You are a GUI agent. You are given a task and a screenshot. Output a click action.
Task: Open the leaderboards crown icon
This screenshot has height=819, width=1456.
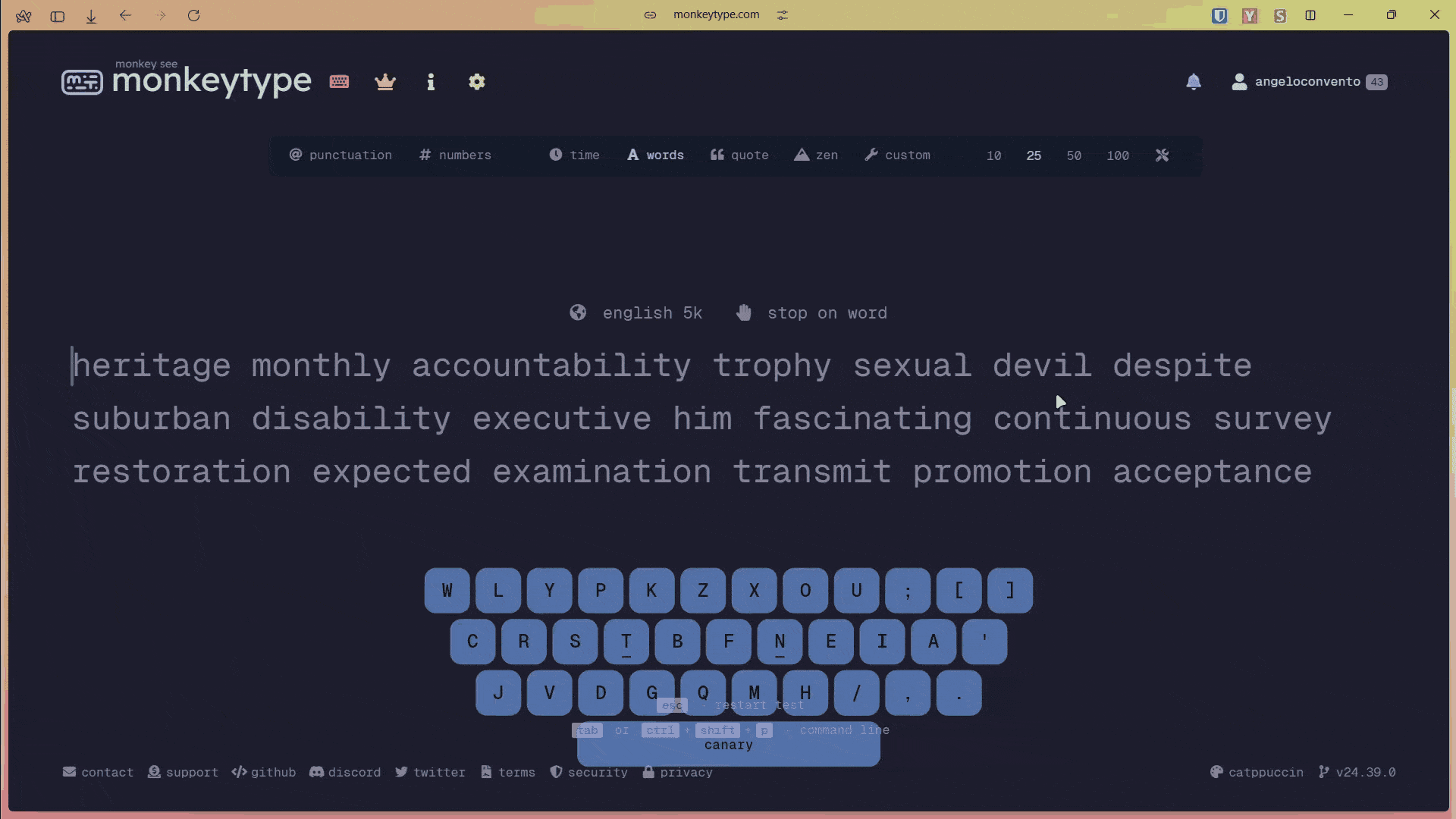(385, 82)
